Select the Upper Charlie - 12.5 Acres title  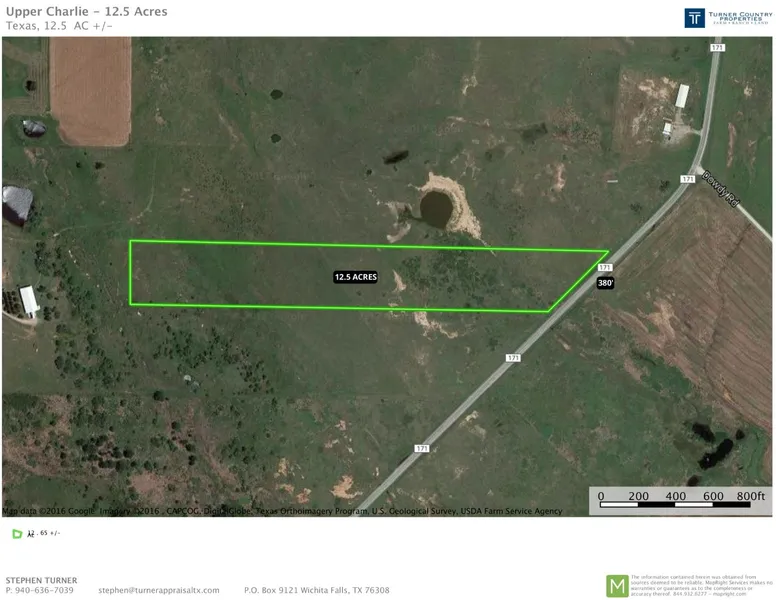point(86,12)
